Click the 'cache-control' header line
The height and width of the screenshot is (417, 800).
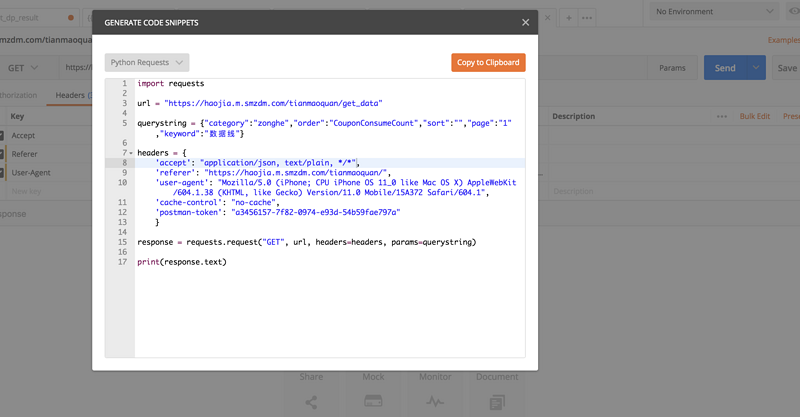pyautogui.click(x=218, y=203)
